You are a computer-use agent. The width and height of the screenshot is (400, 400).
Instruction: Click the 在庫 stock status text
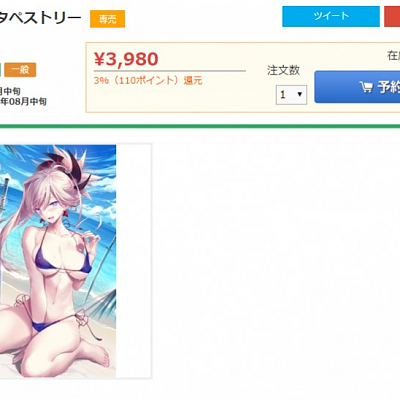pos(393,56)
